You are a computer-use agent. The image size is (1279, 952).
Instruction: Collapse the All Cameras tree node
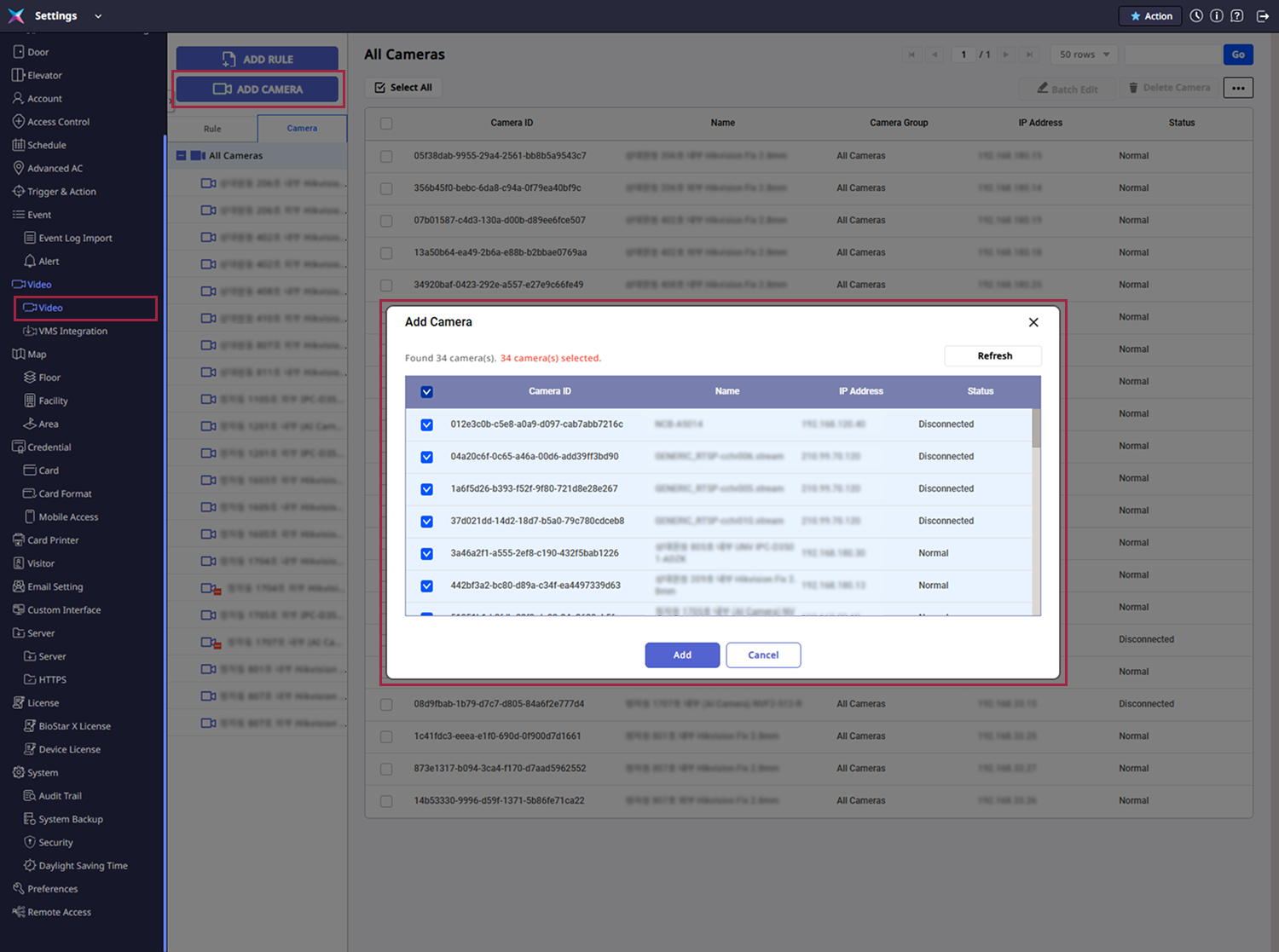tap(182, 156)
